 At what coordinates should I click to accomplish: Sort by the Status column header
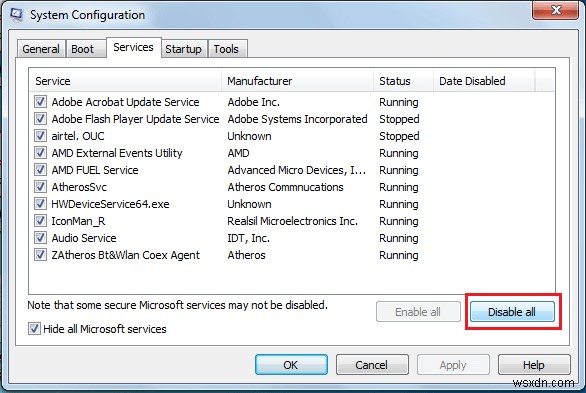pyautogui.click(x=403, y=81)
